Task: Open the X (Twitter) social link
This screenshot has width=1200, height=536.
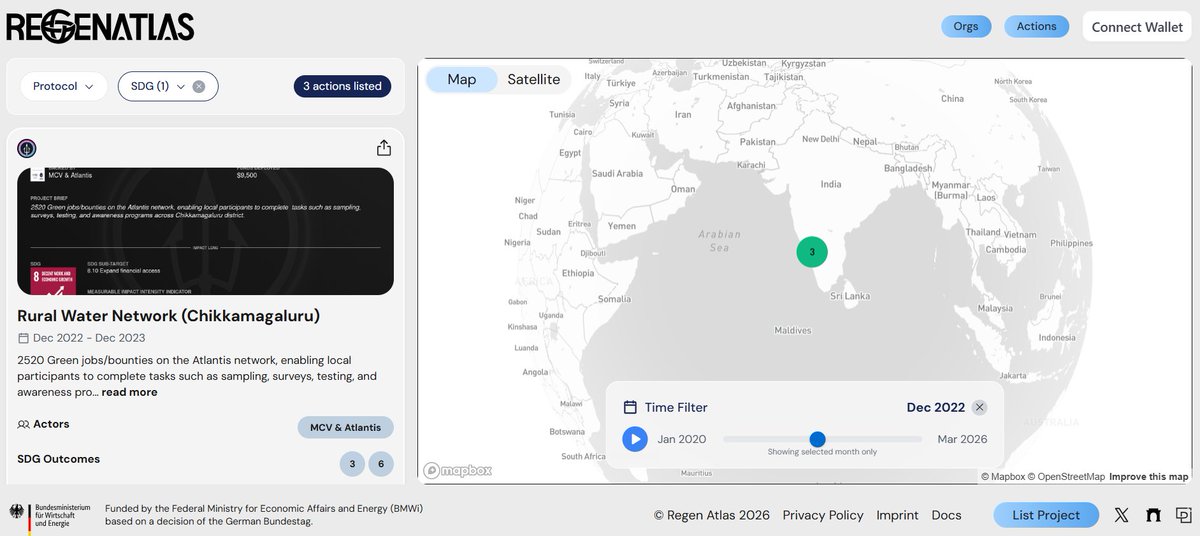Action: 1122,515
